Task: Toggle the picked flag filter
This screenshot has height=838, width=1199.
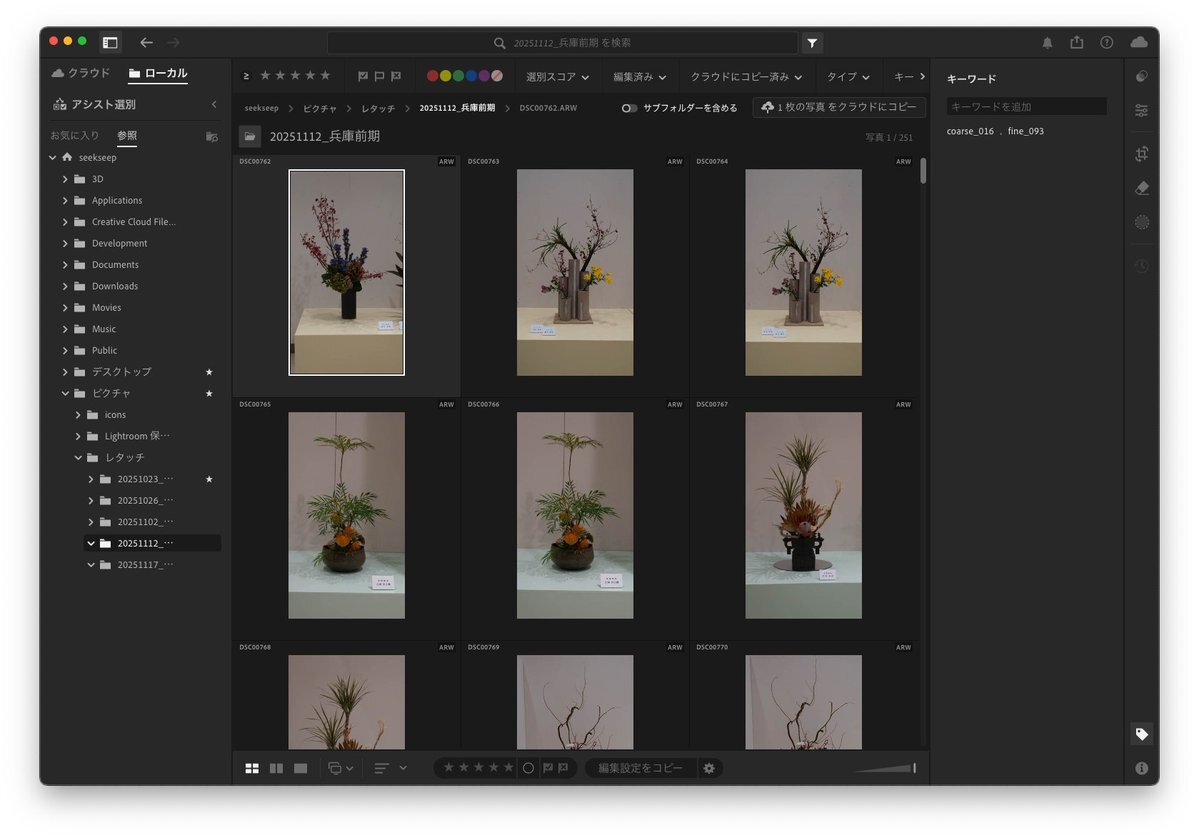Action: tap(363, 76)
